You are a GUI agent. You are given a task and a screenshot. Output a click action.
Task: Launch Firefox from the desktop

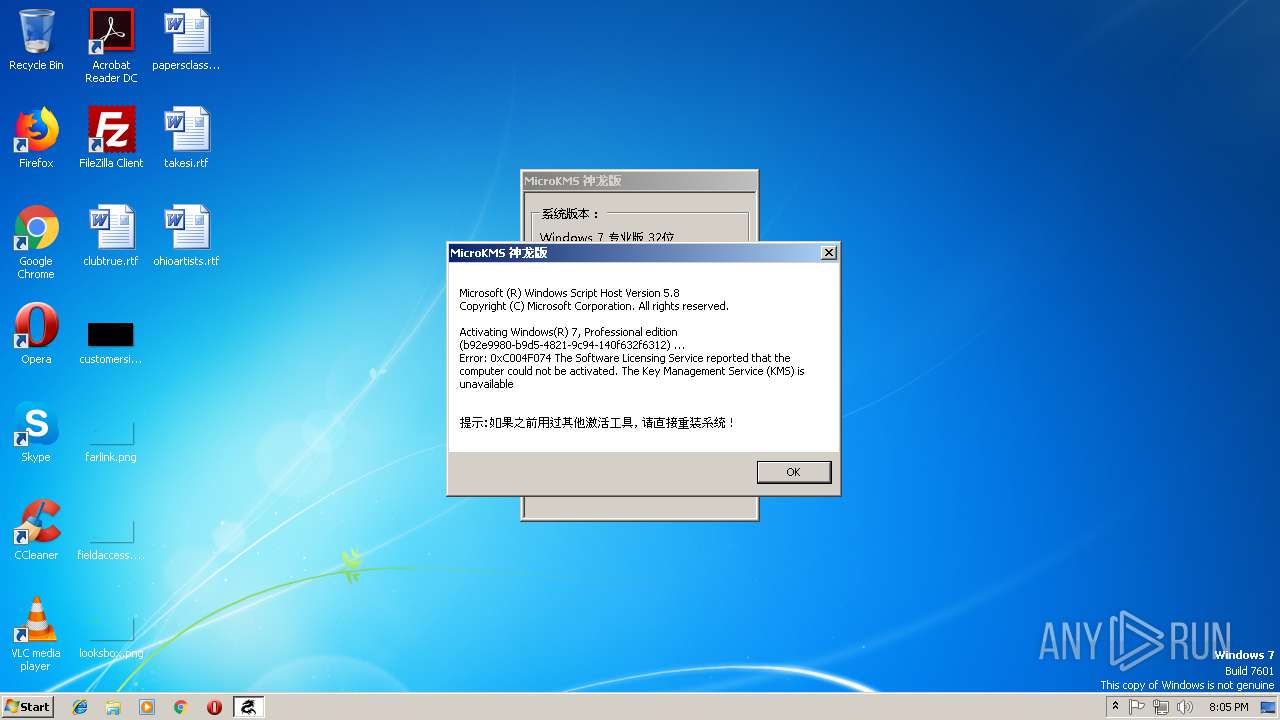point(36,138)
